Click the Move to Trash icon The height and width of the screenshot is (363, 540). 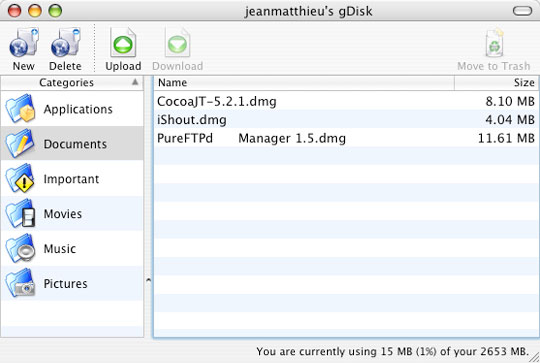[x=495, y=43]
